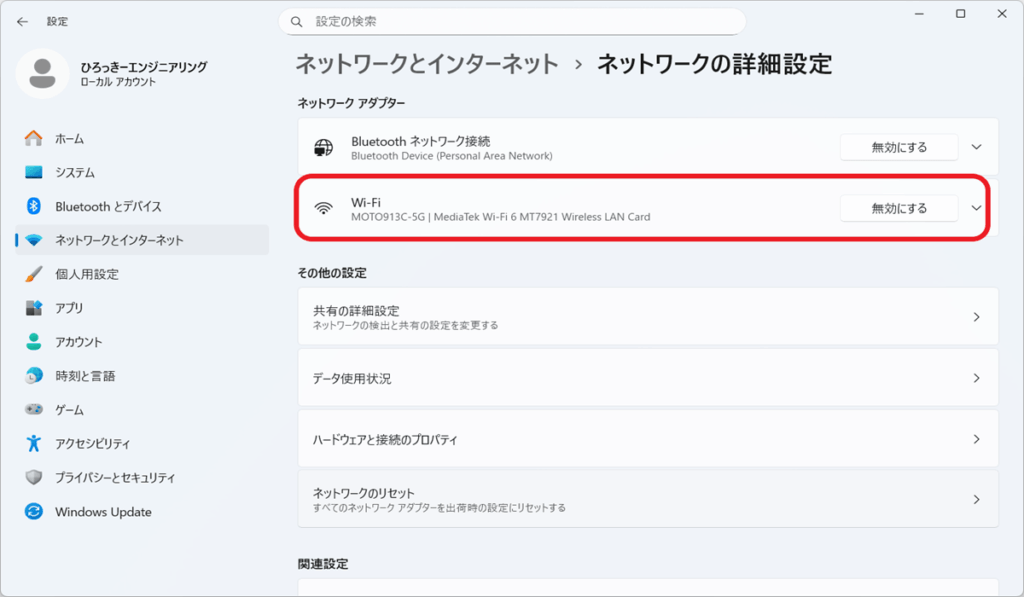Click the Bluetooth ネットワーク接続 adapter name
1024x597 pixels.
coord(421,141)
